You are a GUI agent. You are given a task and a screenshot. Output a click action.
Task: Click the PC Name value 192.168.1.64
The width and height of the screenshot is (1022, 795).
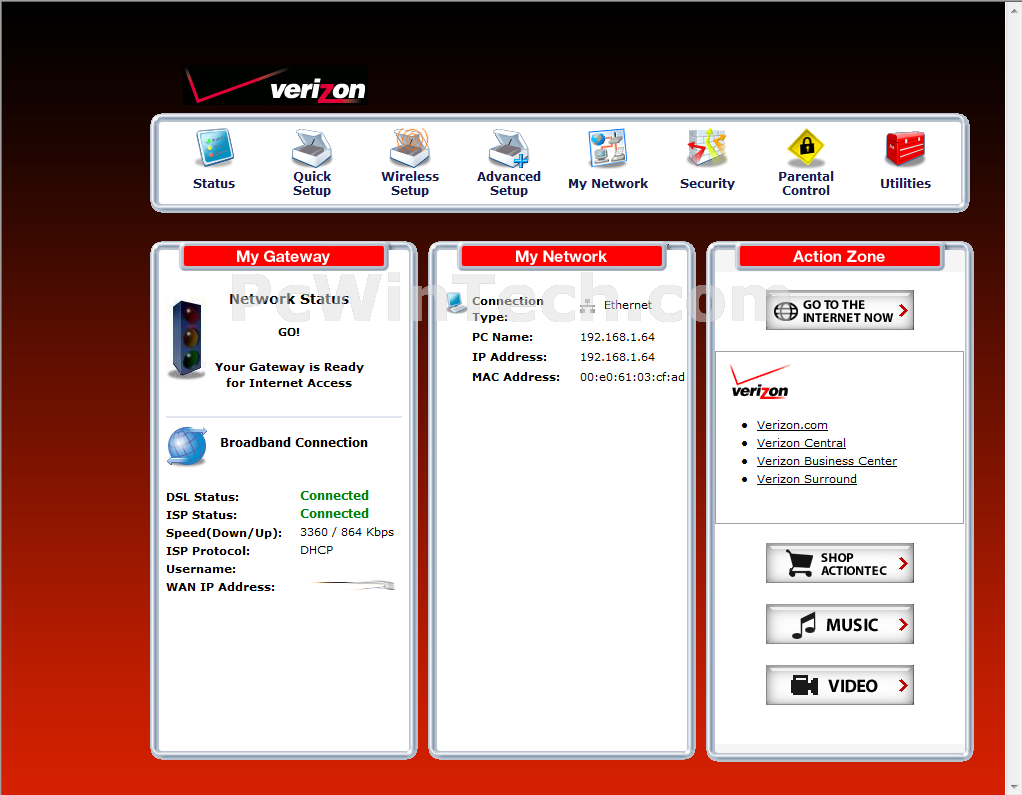click(617, 337)
